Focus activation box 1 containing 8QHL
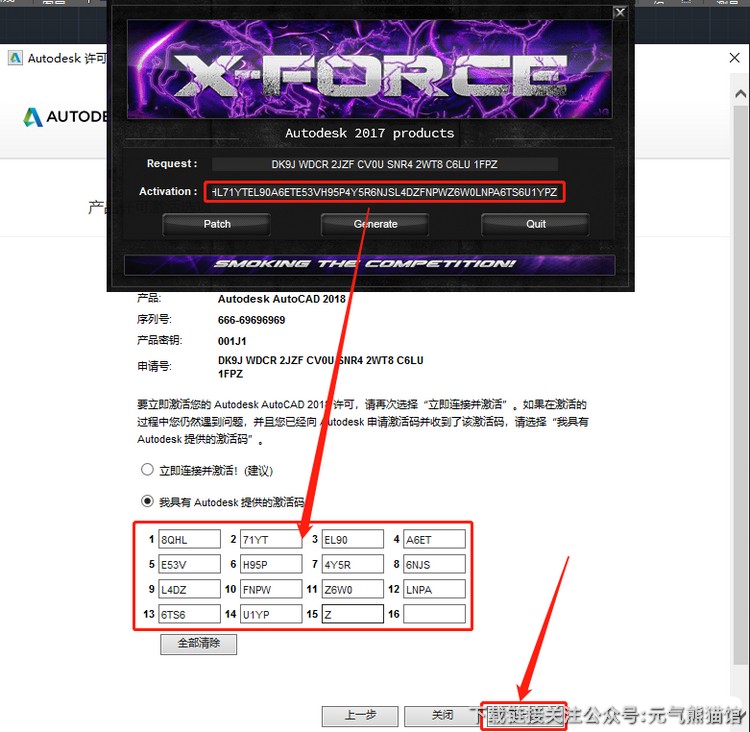 [x=189, y=540]
